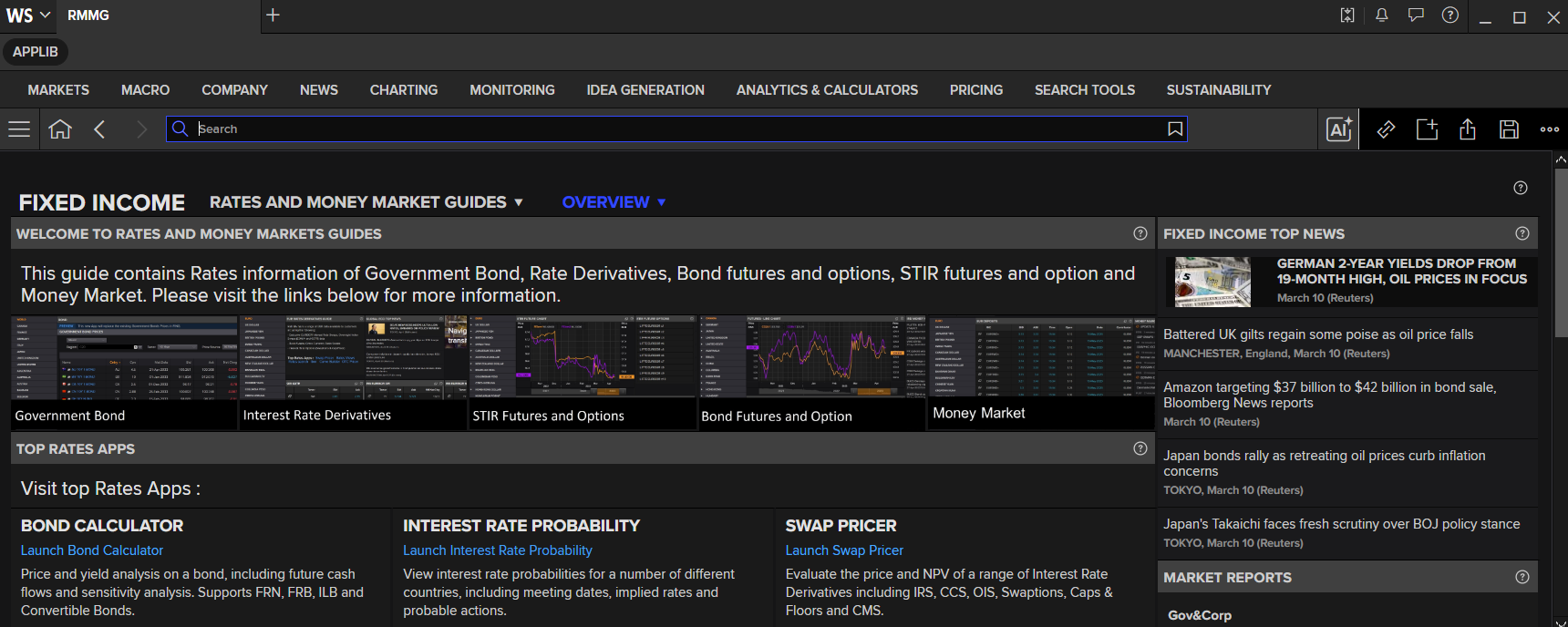Image resolution: width=1568 pixels, height=627 pixels.
Task: Open Money Market guide thumbnail
Action: coord(1042,374)
